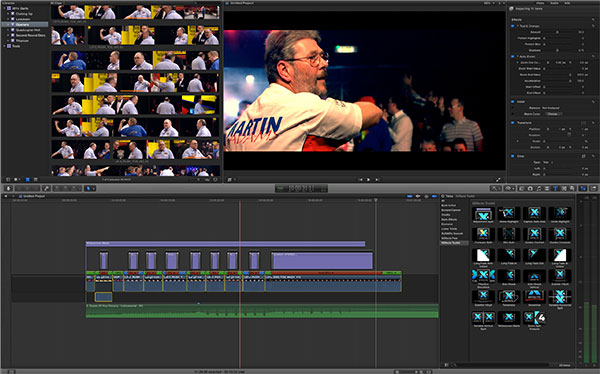Image resolution: width=600 pixels, height=374 pixels.
Task: Open the Transitions browser icon
Action: (547, 188)
